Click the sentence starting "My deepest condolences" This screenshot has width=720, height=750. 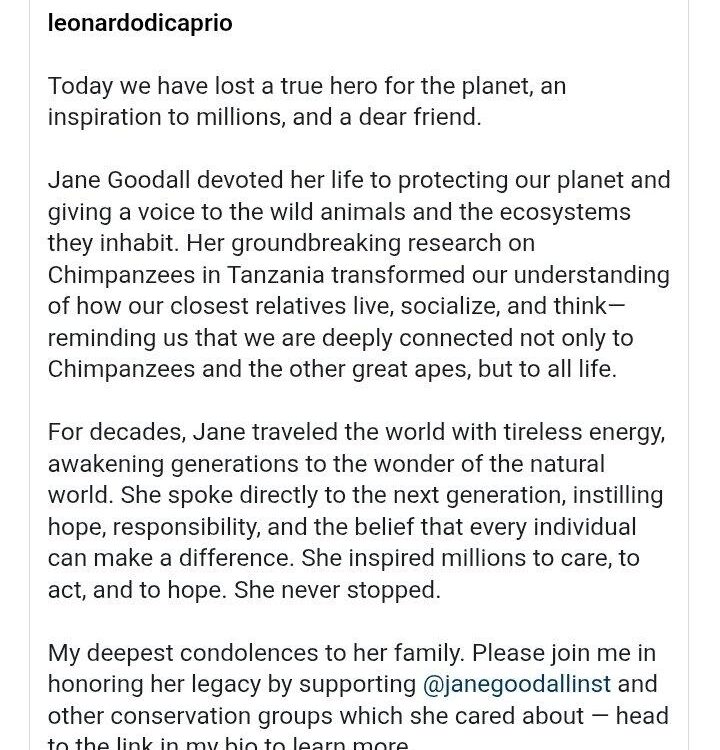pyautogui.click(x=254, y=654)
